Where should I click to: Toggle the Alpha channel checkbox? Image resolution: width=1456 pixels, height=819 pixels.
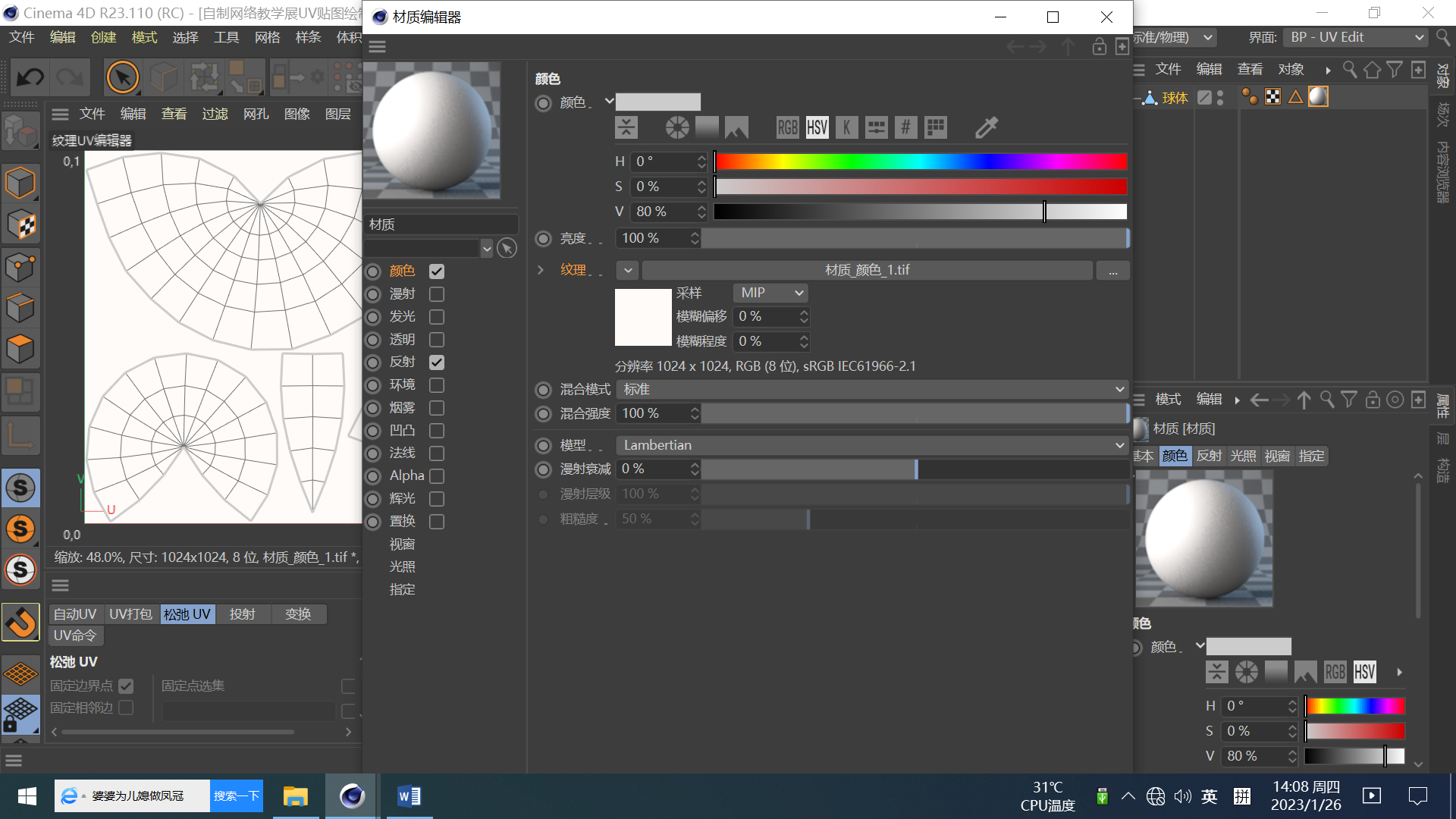point(437,476)
